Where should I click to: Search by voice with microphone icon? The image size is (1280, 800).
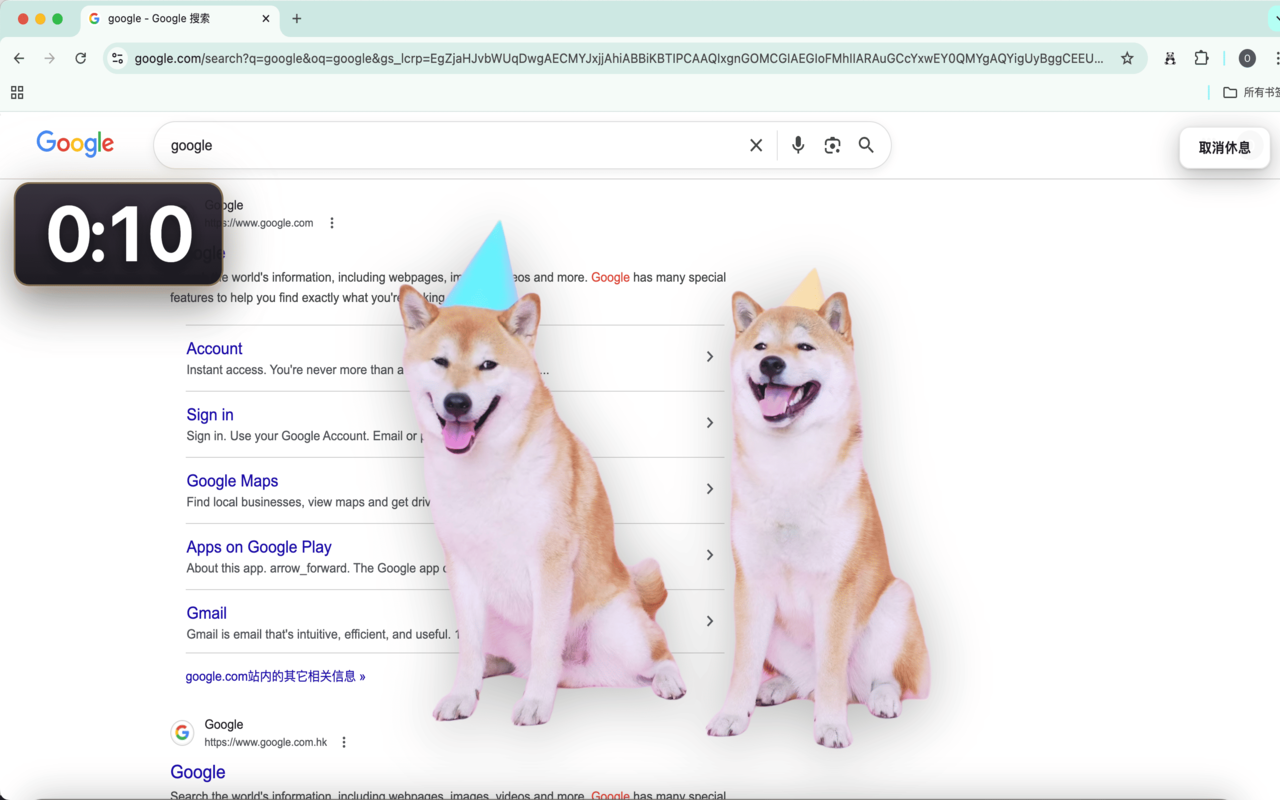tap(798, 145)
